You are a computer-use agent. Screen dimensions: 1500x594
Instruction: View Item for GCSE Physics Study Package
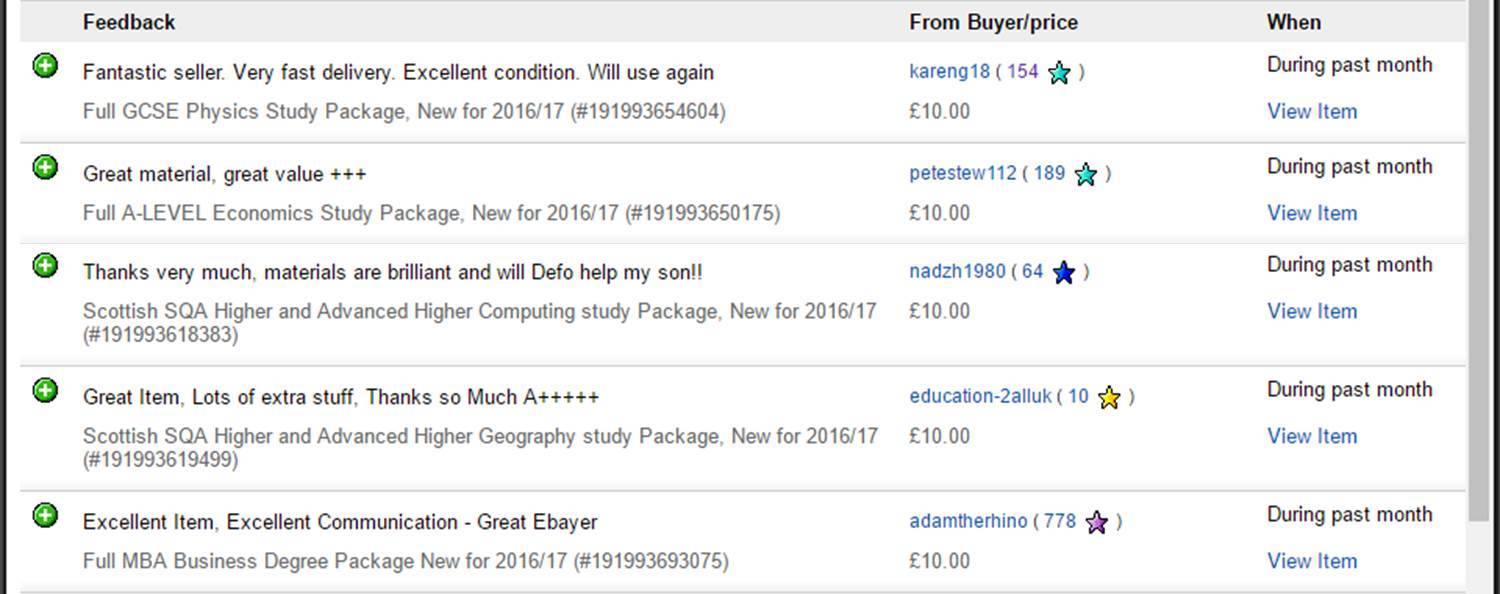point(1312,111)
